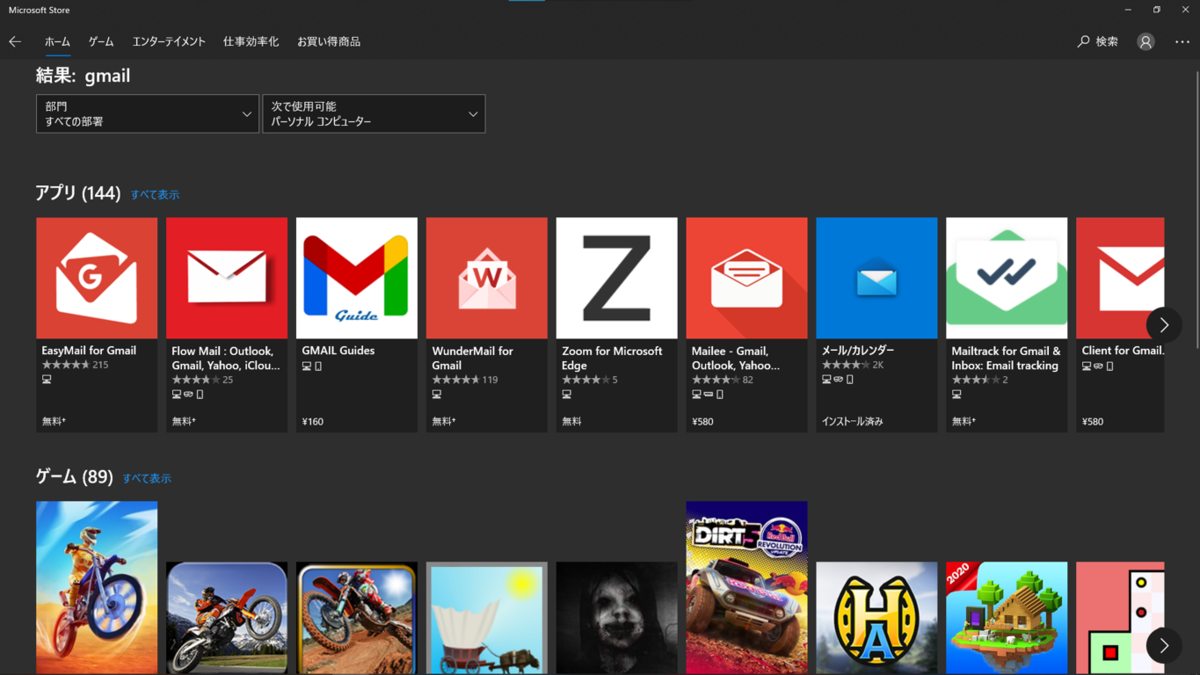
Task: Open the user account icon
Action: pos(1146,42)
